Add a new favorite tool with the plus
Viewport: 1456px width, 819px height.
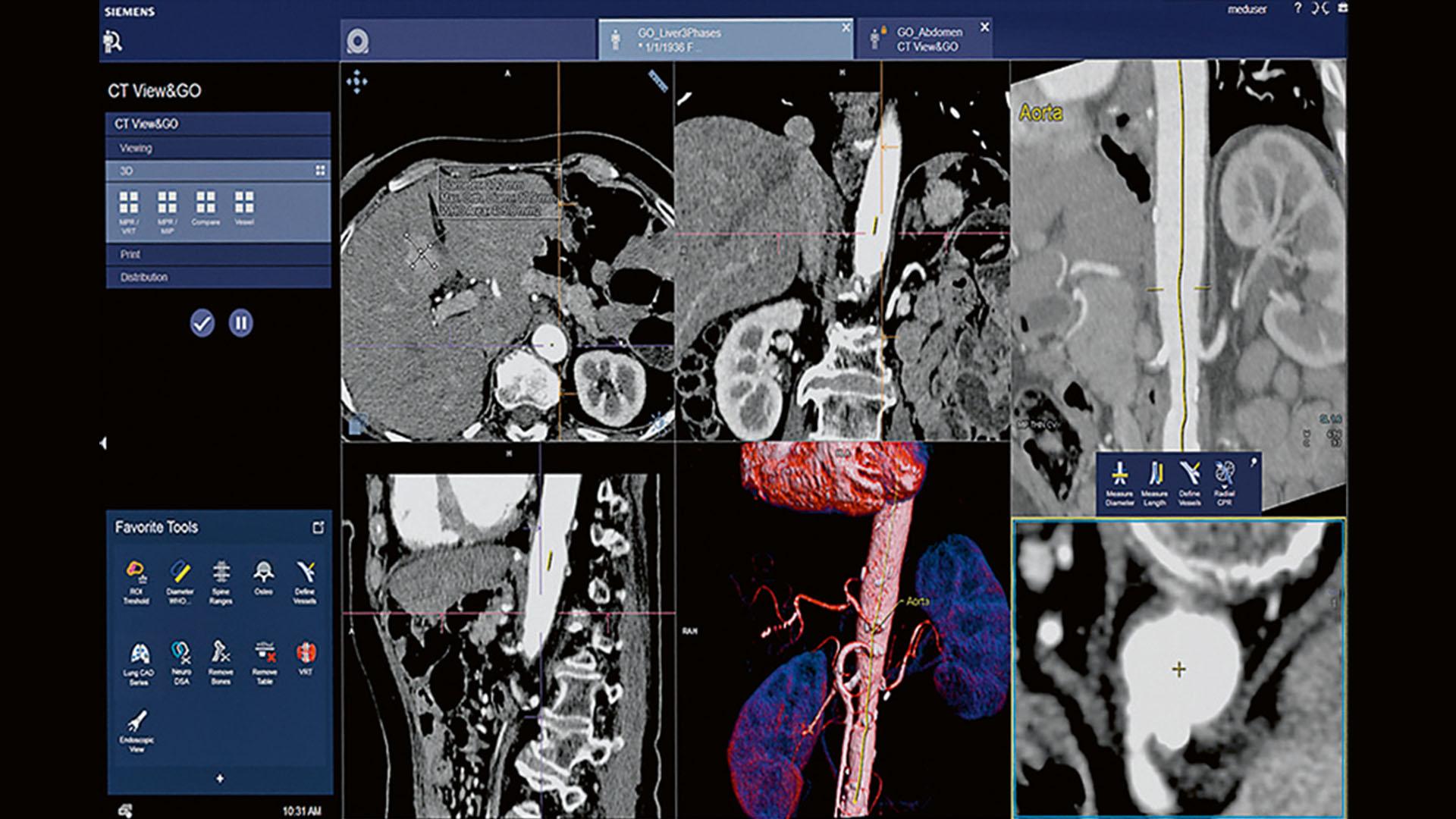[x=221, y=777]
